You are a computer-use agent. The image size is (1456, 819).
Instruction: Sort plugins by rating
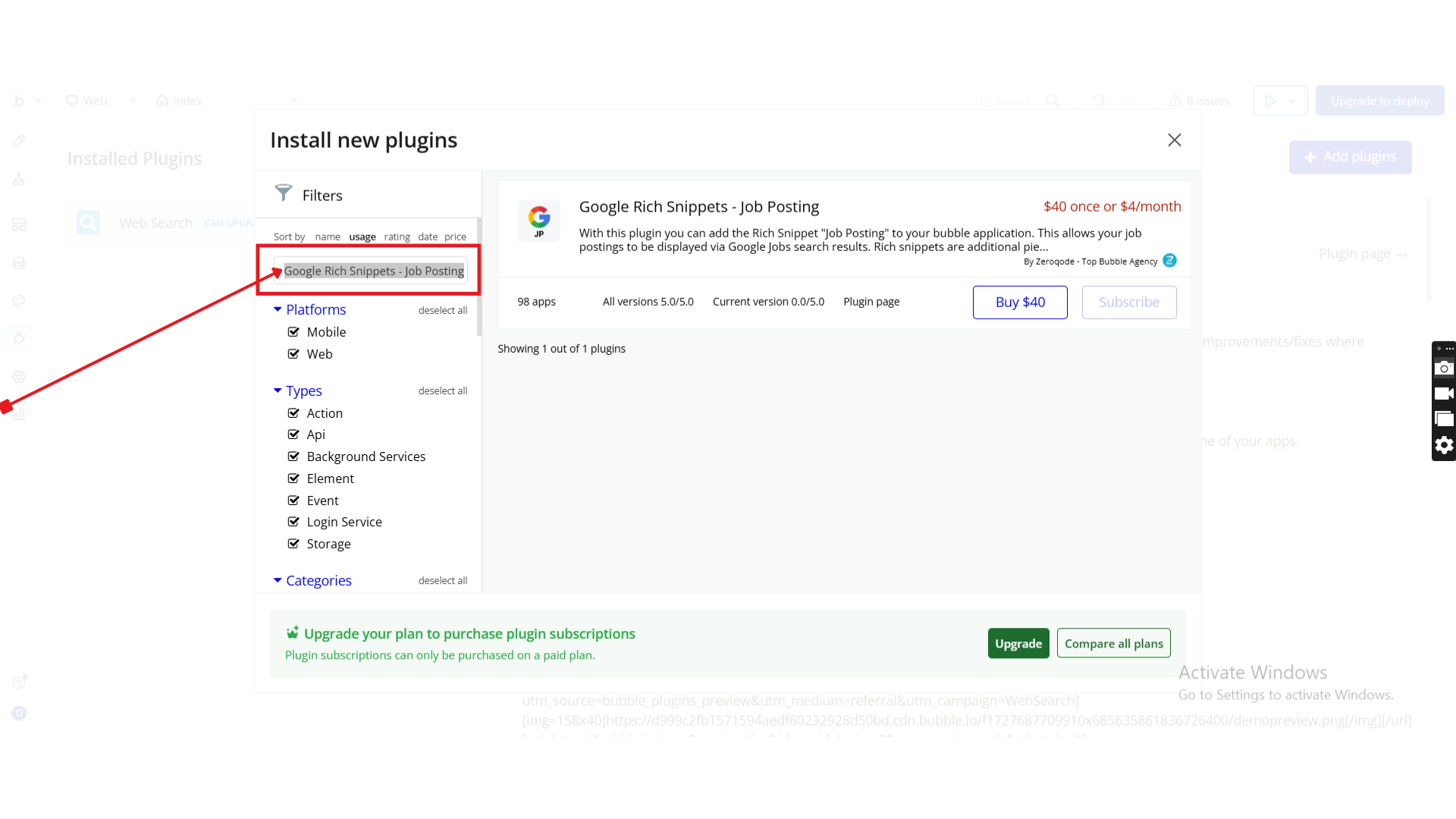pyautogui.click(x=397, y=237)
